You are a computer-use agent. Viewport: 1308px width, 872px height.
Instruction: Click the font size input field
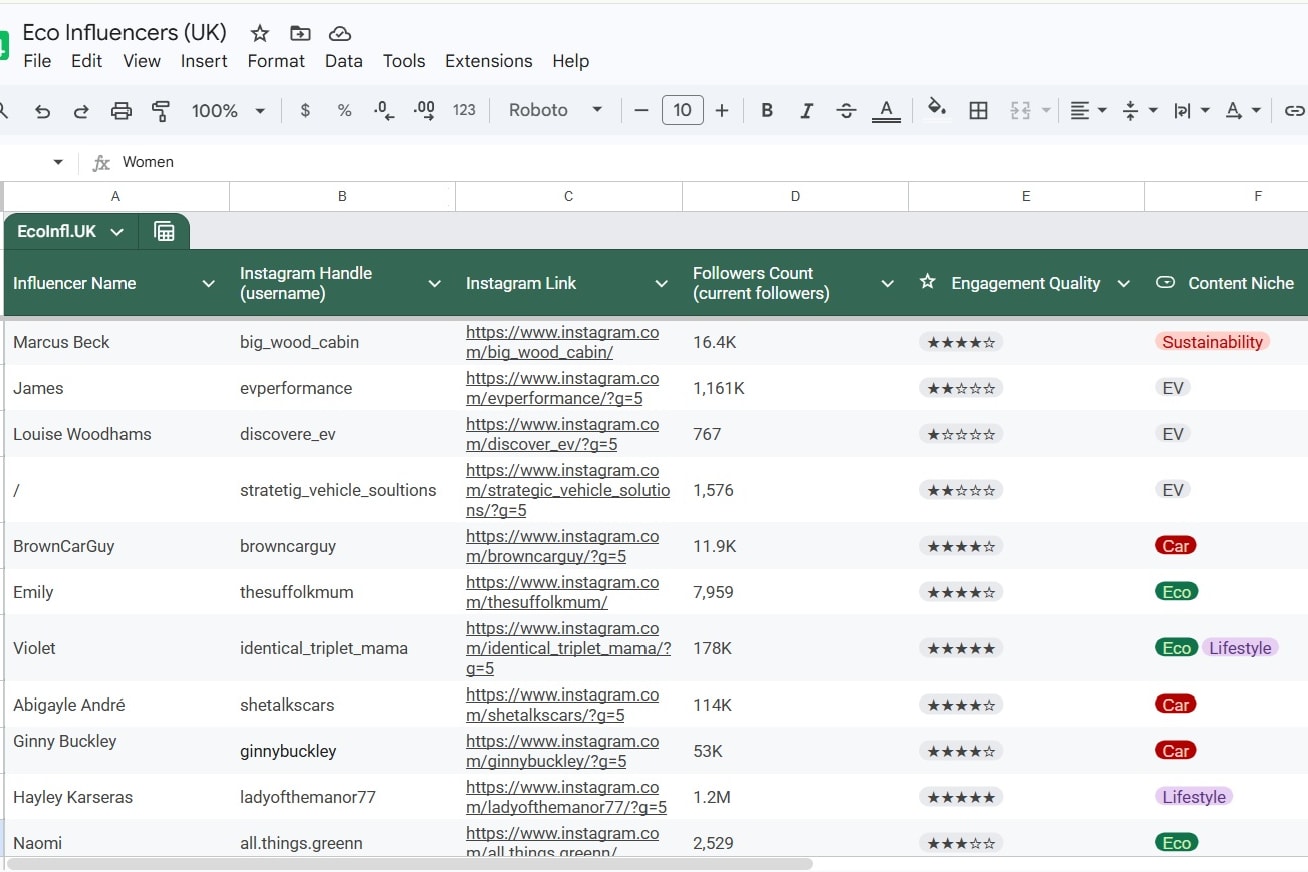click(682, 110)
